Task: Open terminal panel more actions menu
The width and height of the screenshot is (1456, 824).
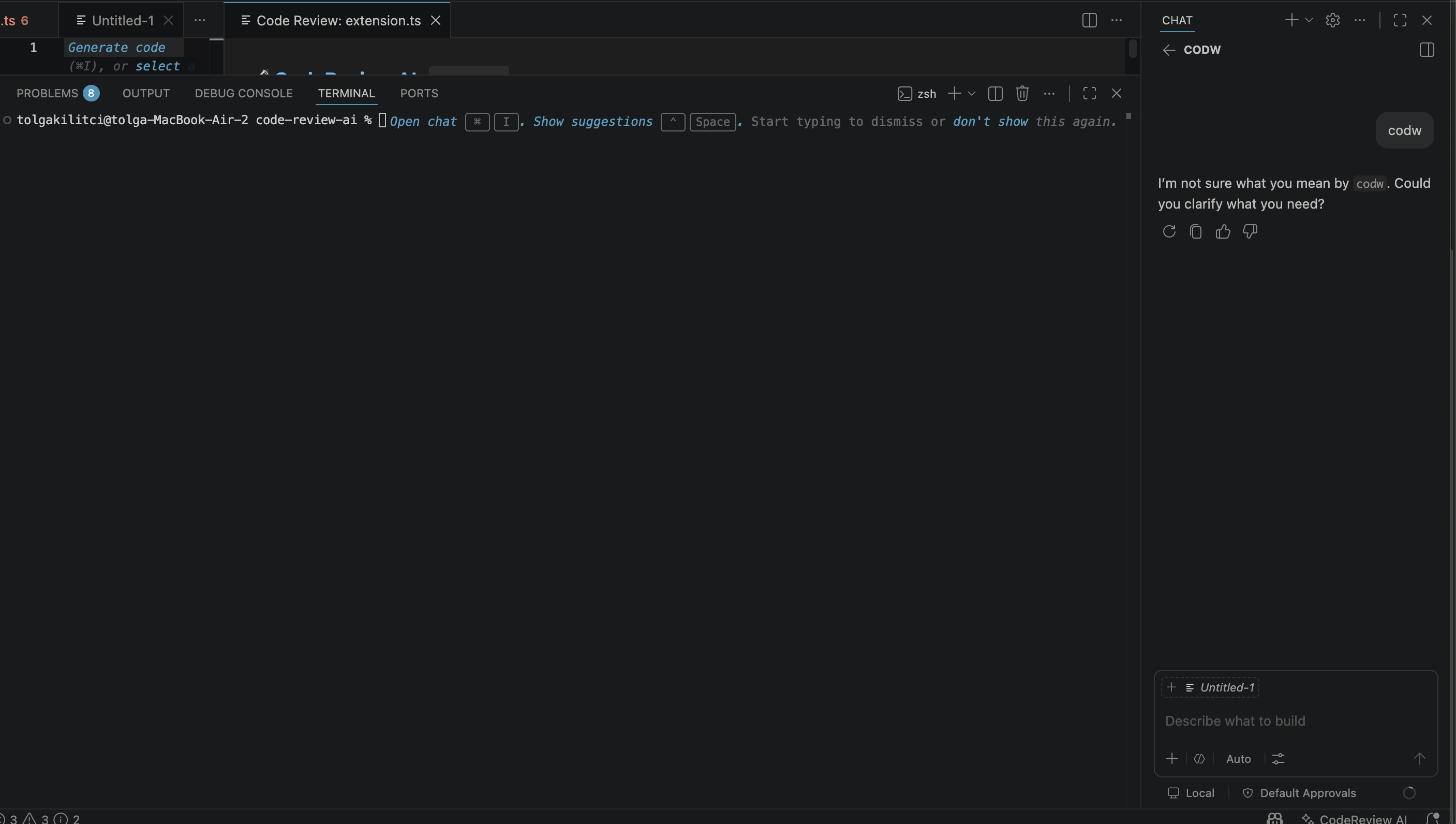Action: (1049, 93)
